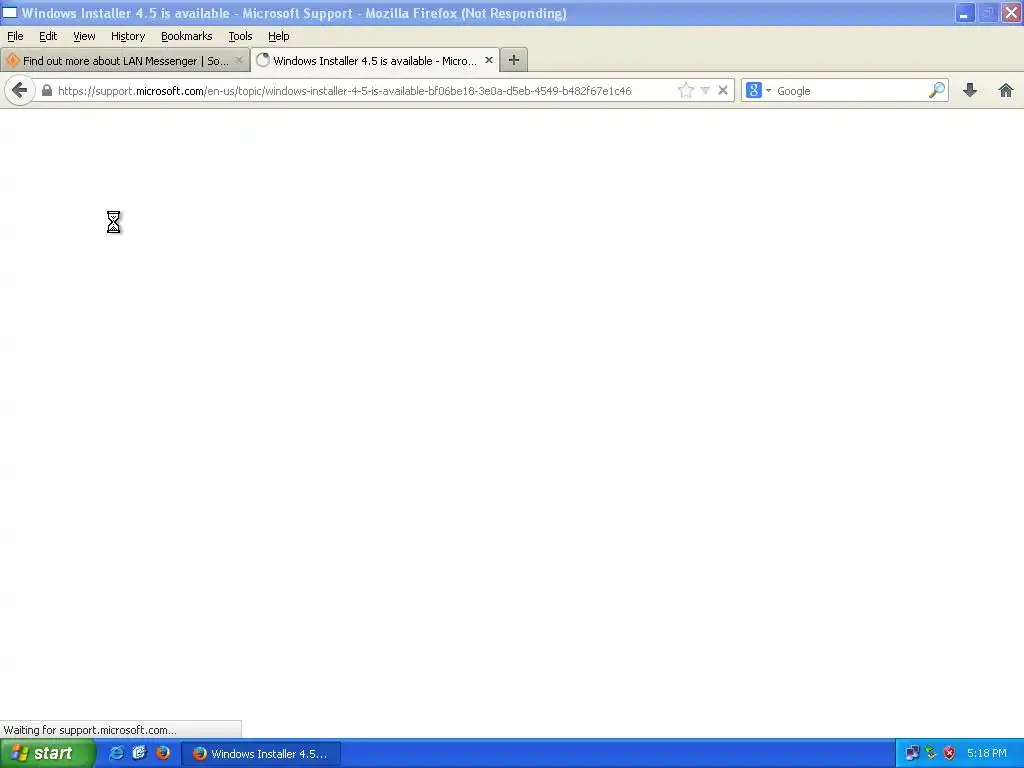Image resolution: width=1024 pixels, height=768 pixels.
Task: Minimize the Firefox window
Action: [x=965, y=12]
